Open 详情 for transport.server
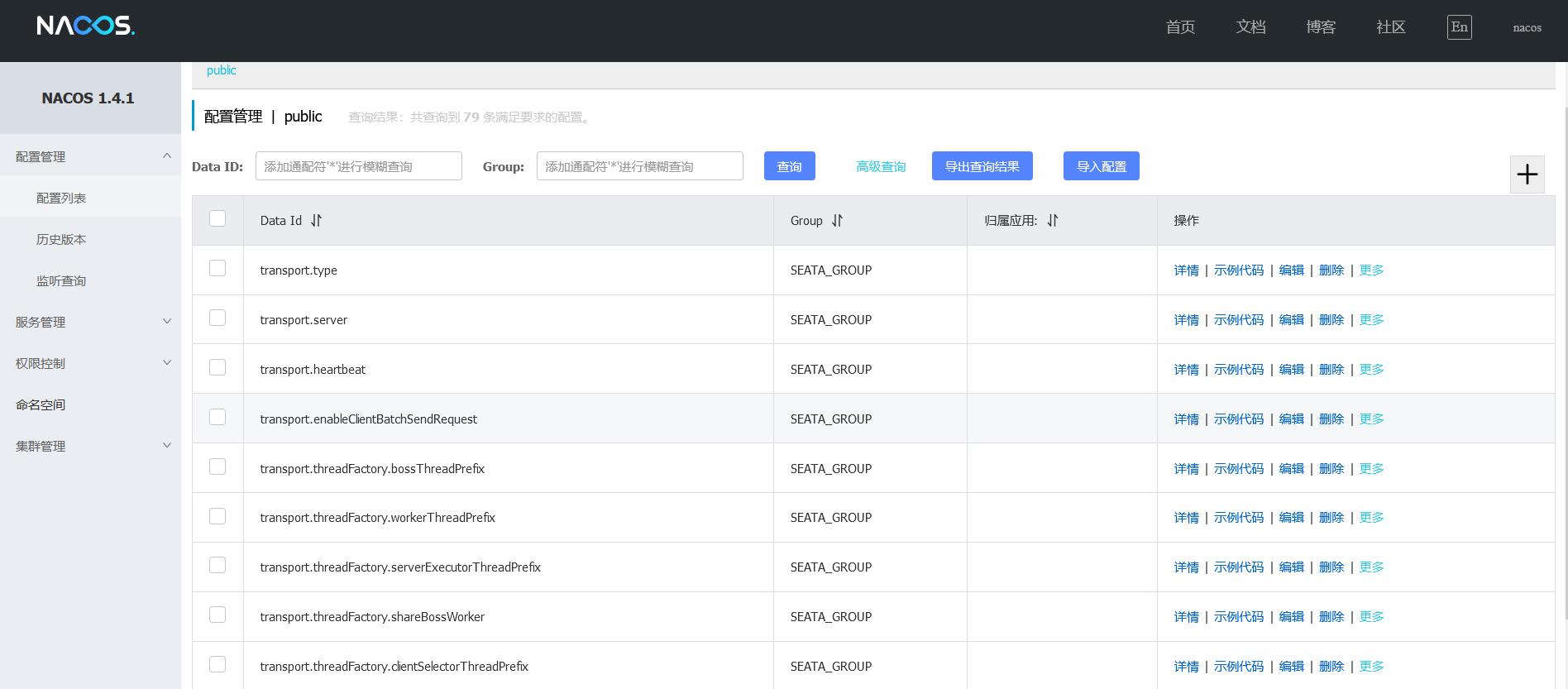The width and height of the screenshot is (1568, 689). tap(1186, 320)
